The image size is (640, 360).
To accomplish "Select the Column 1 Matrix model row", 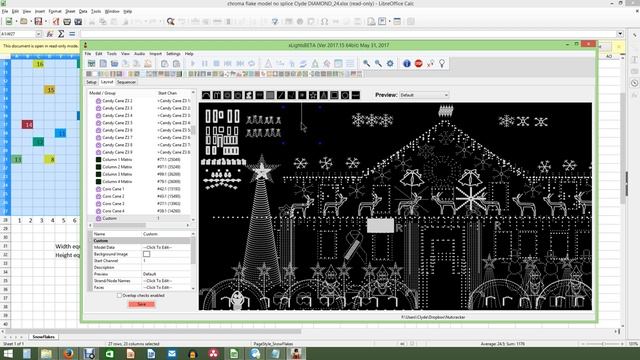I will [139, 160].
